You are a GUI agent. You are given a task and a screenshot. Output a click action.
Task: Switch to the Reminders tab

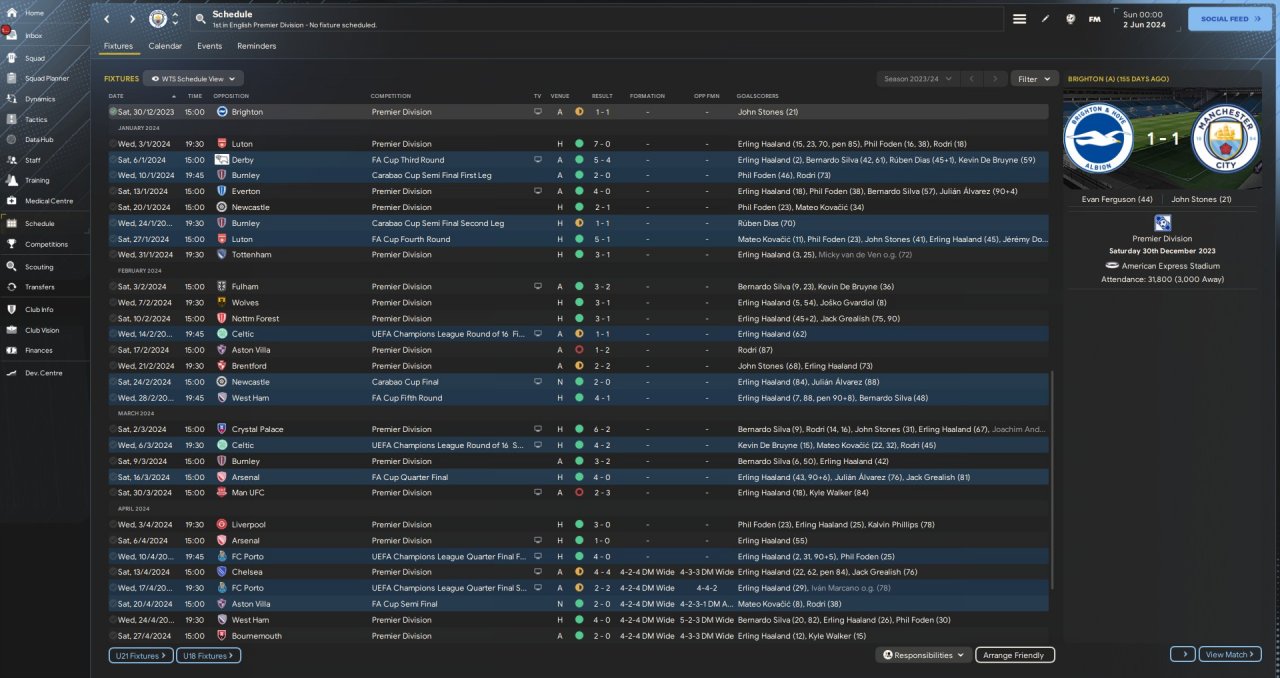[x=256, y=46]
